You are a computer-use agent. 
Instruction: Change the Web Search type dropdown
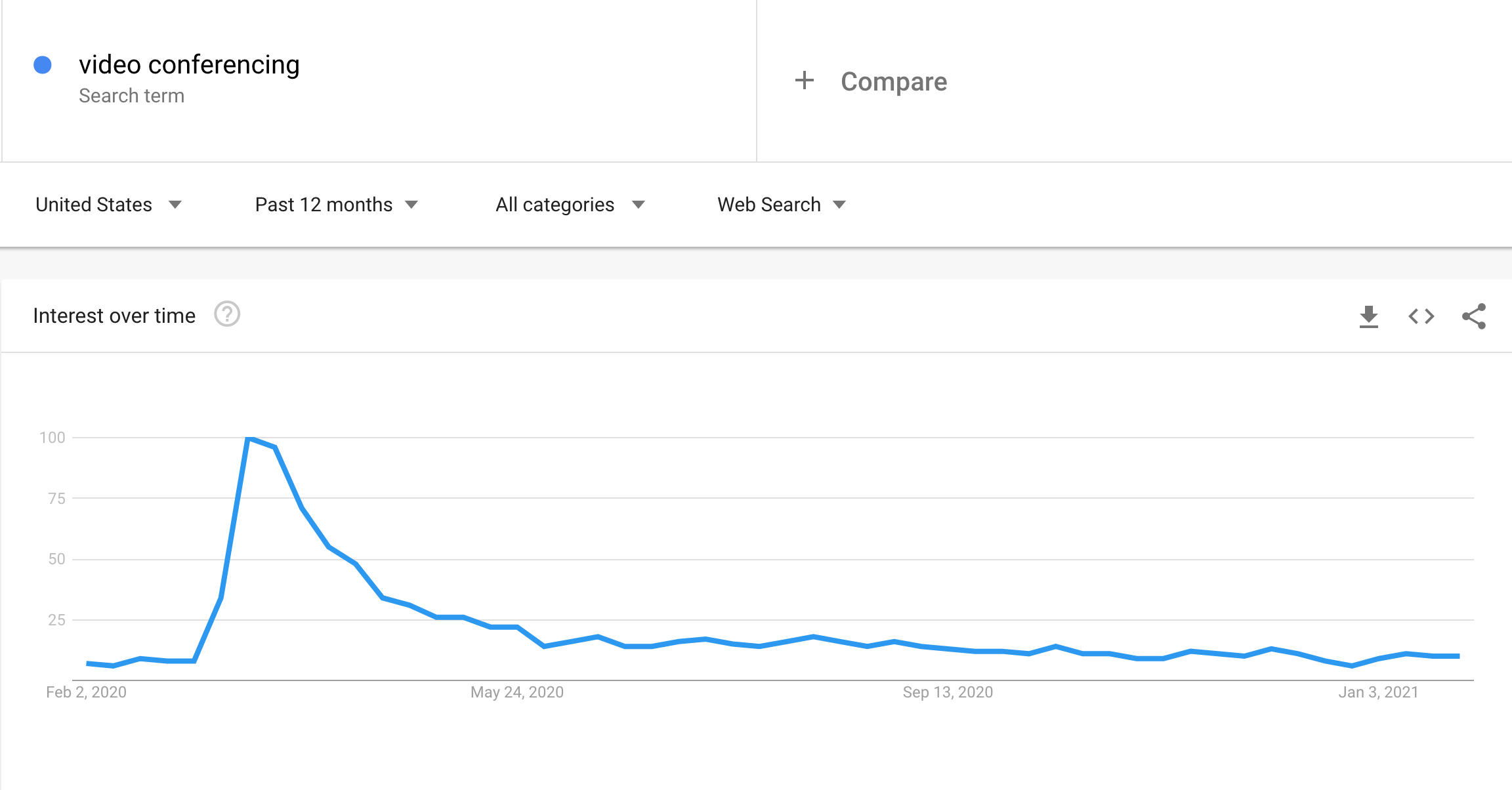782,205
